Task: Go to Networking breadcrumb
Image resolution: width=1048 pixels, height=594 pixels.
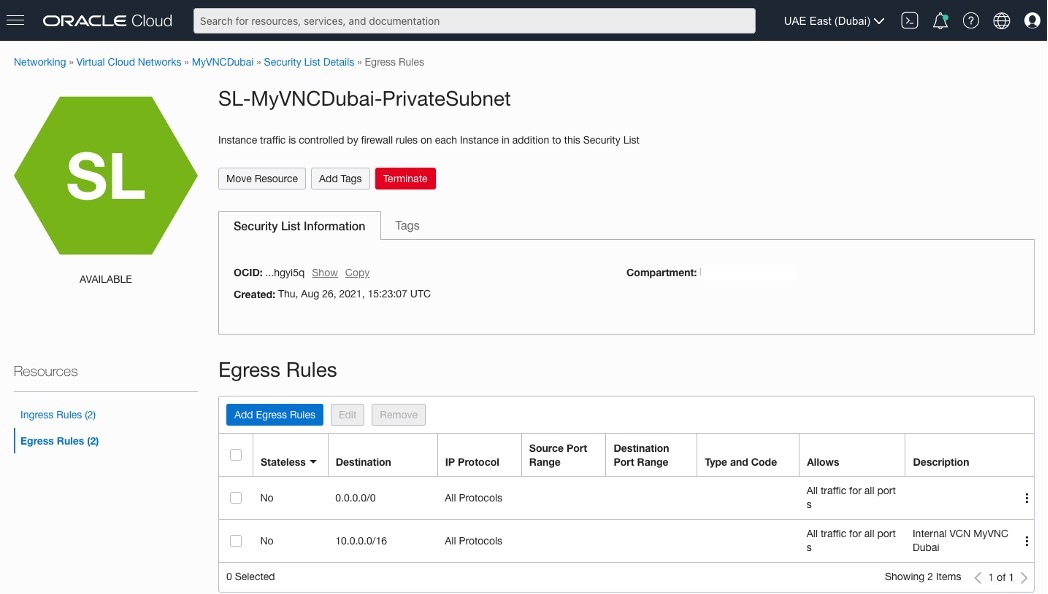Action: [x=40, y=62]
